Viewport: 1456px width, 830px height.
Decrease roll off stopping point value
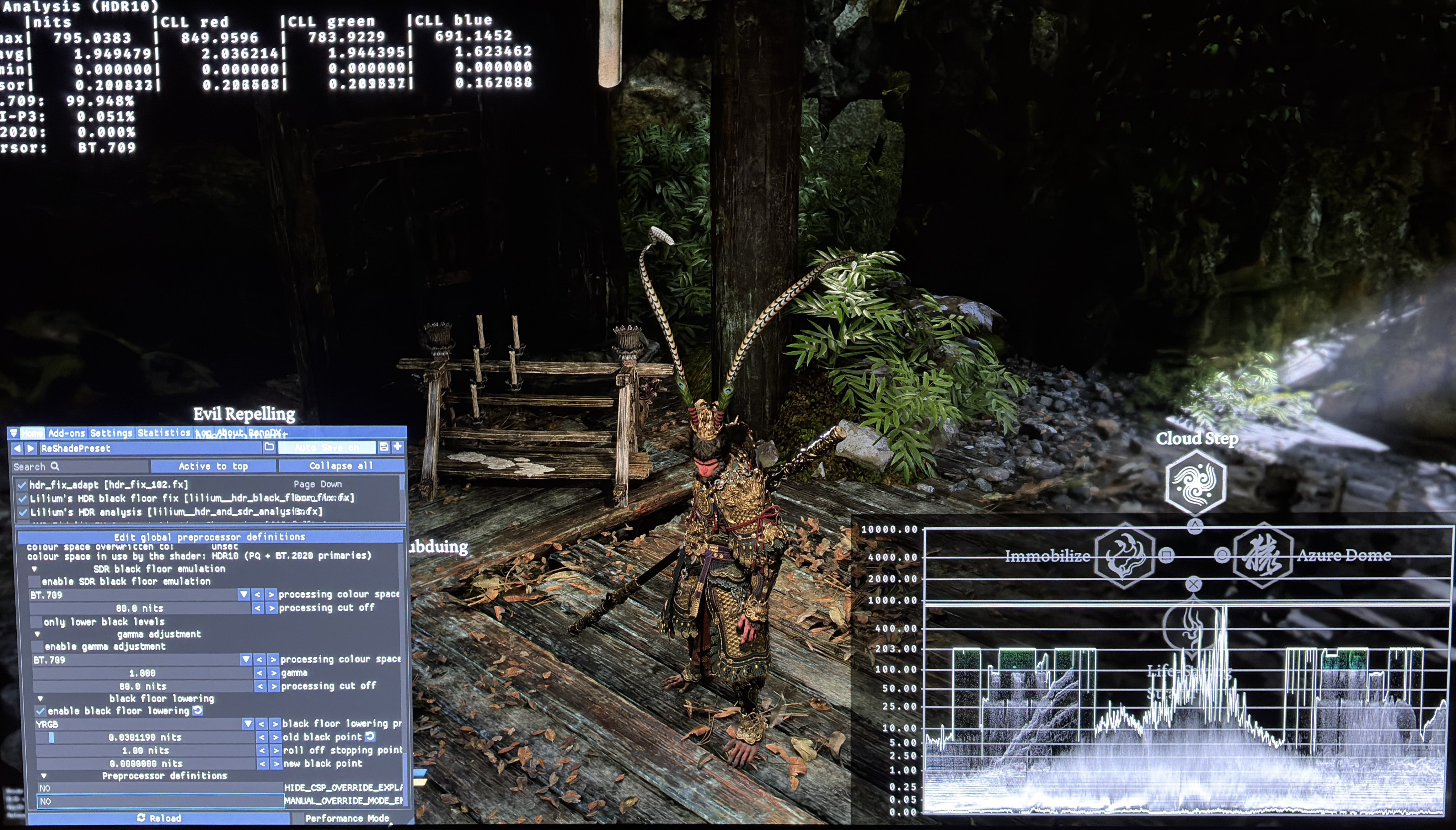[x=262, y=750]
